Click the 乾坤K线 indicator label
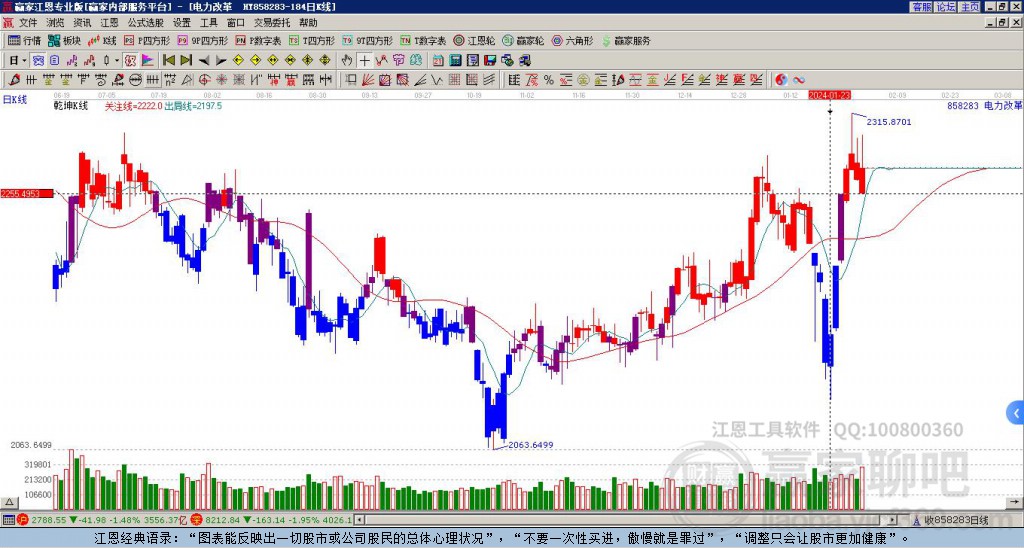 tap(71, 106)
